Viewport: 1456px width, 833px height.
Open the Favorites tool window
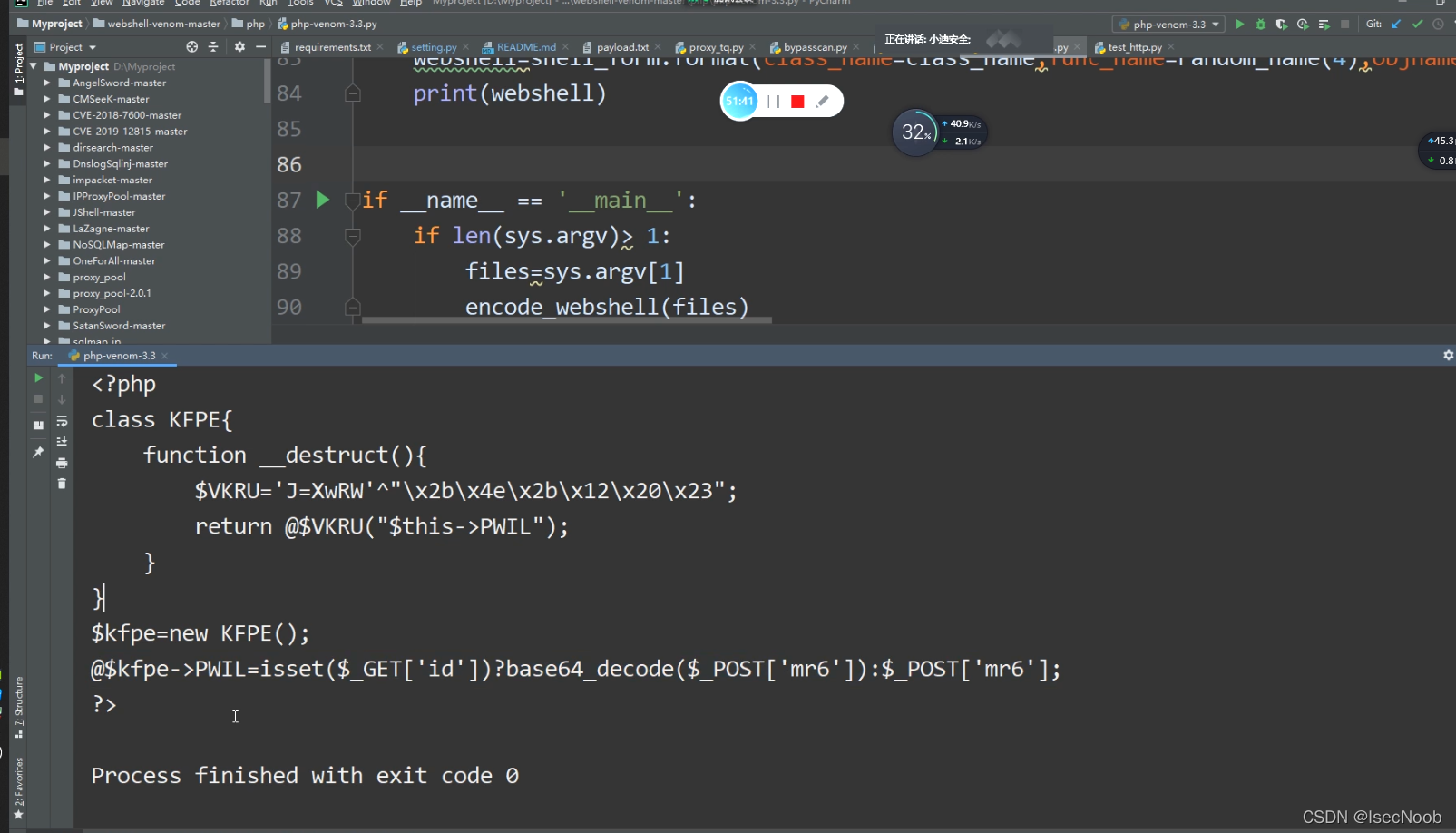point(18,788)
